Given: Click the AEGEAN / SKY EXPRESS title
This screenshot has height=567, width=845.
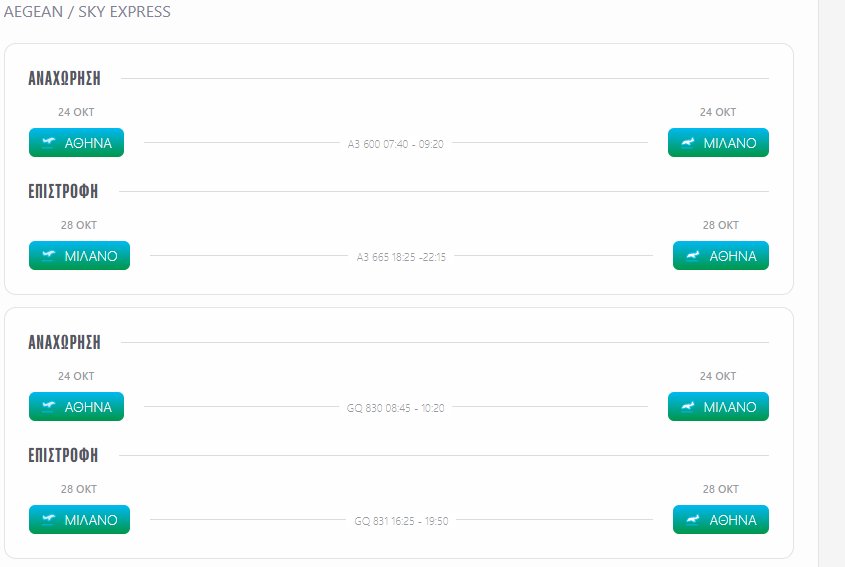Looking at the screenshot, I should pyautogui.click(x=87, y=11).
